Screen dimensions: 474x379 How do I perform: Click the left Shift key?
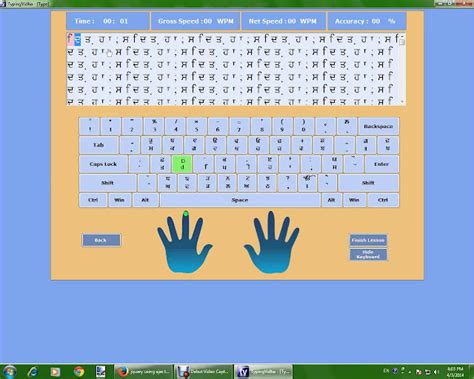pos(108,183)
